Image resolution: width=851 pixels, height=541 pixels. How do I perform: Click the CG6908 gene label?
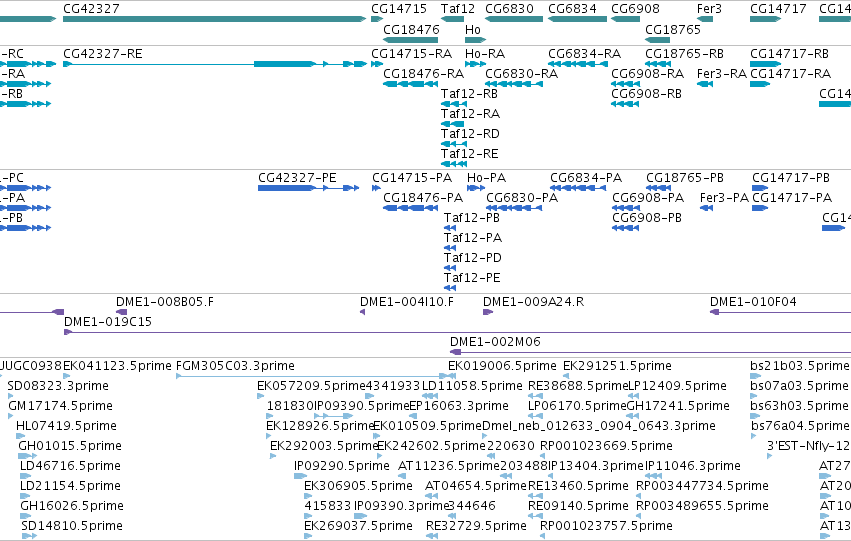pyautogui.click(x=635, y=9)
